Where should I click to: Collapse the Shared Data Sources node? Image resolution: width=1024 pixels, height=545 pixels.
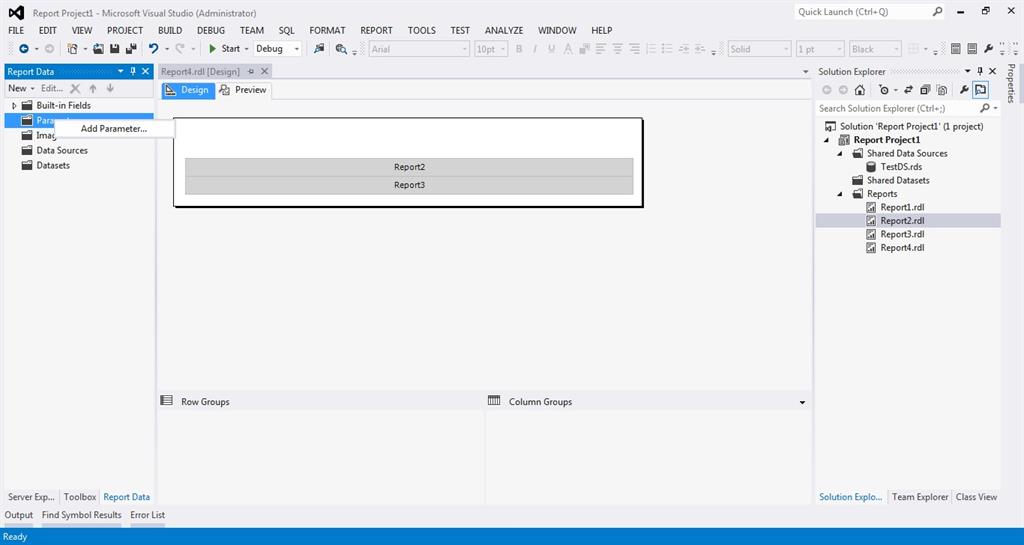click(840, 153)
